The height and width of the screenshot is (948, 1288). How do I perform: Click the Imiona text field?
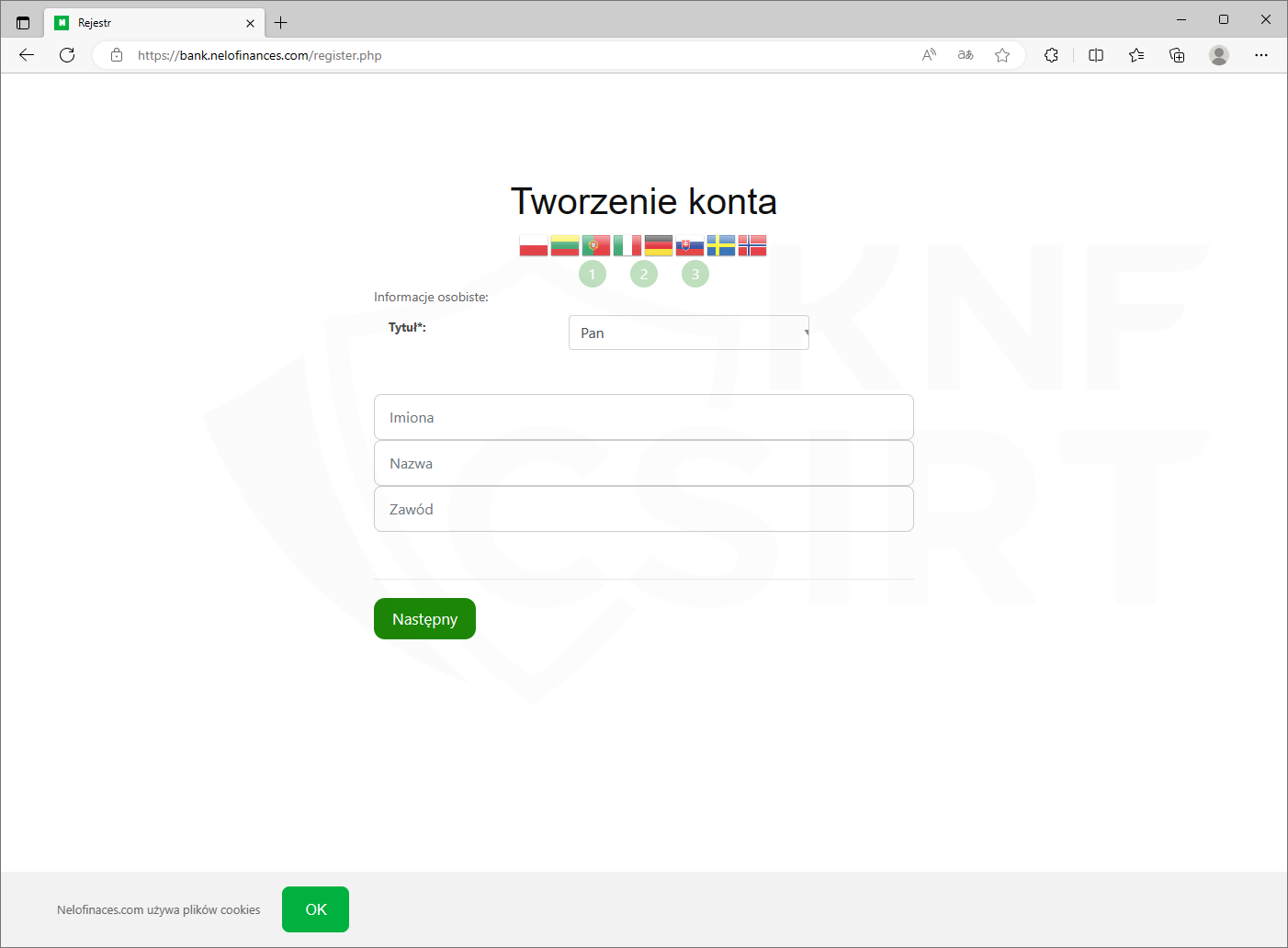[643, 417]
